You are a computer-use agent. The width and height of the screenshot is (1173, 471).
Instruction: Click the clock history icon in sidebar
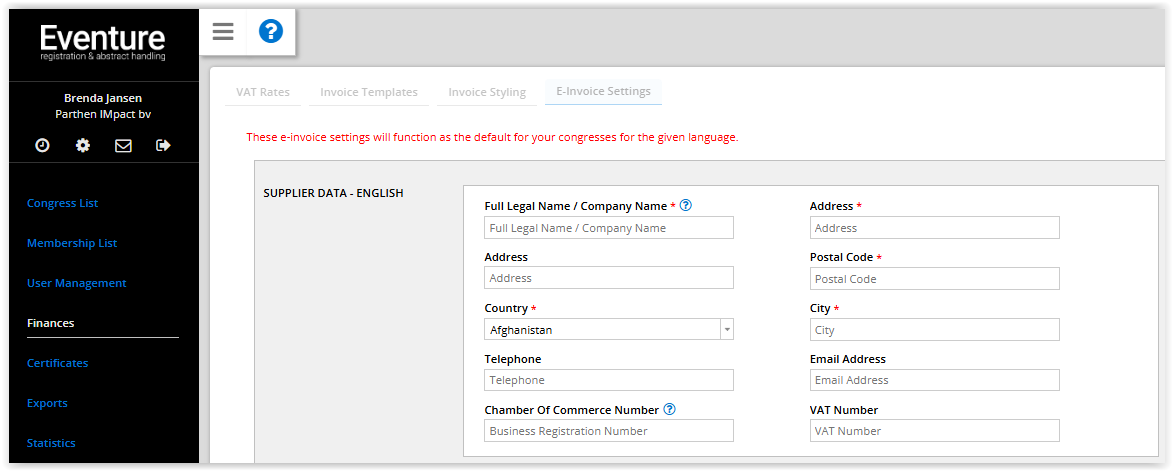pyautogui.click(x=42, y=145)
